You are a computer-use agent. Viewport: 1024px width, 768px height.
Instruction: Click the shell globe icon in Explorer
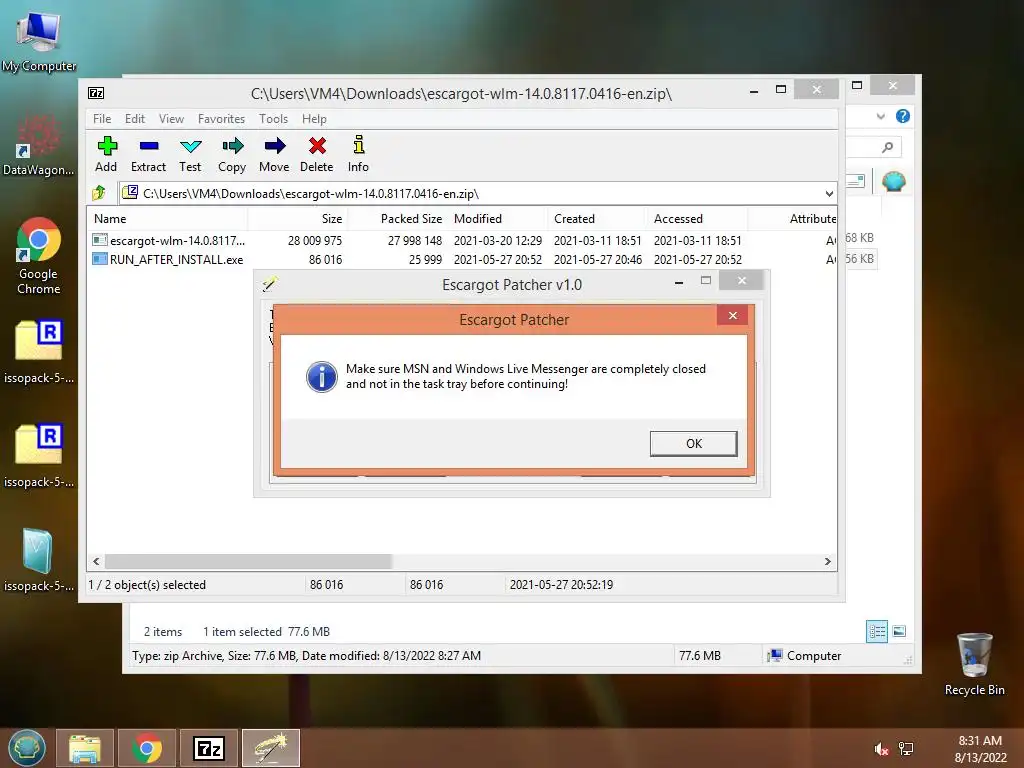(893, 181)
